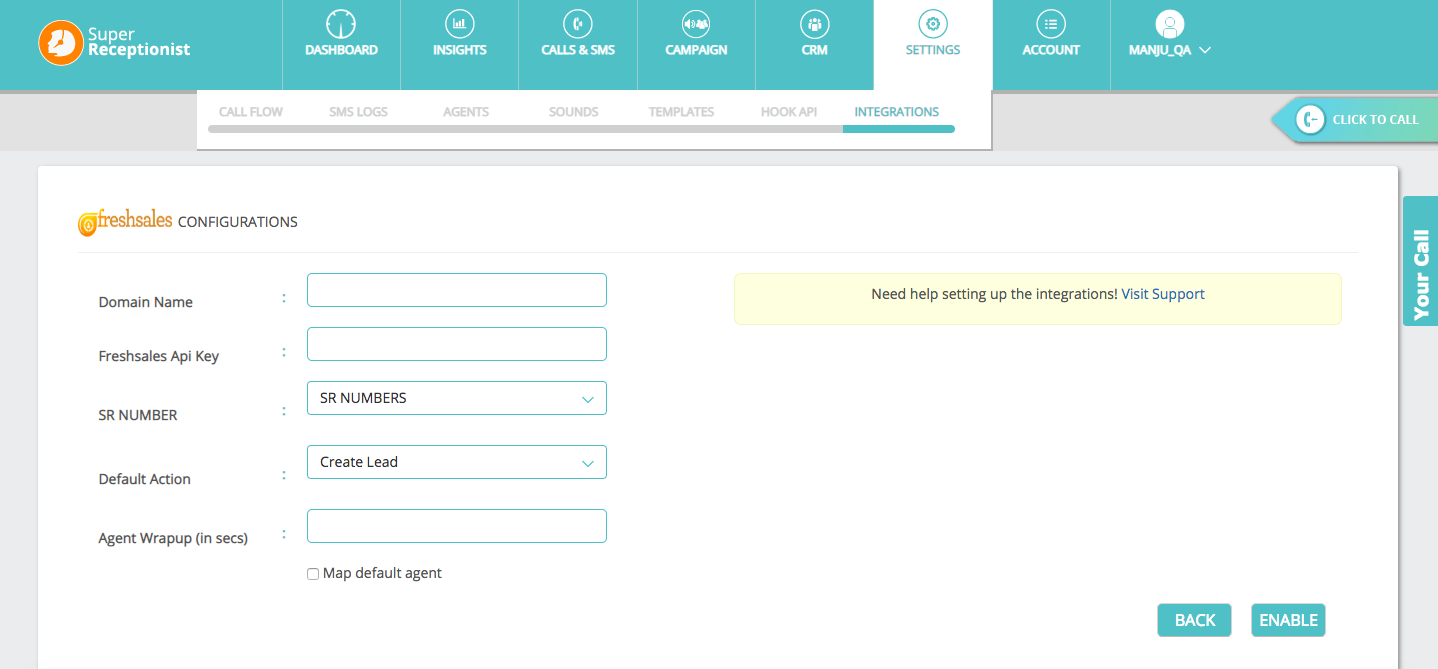Click the Settings gear icon

[932, 23]
